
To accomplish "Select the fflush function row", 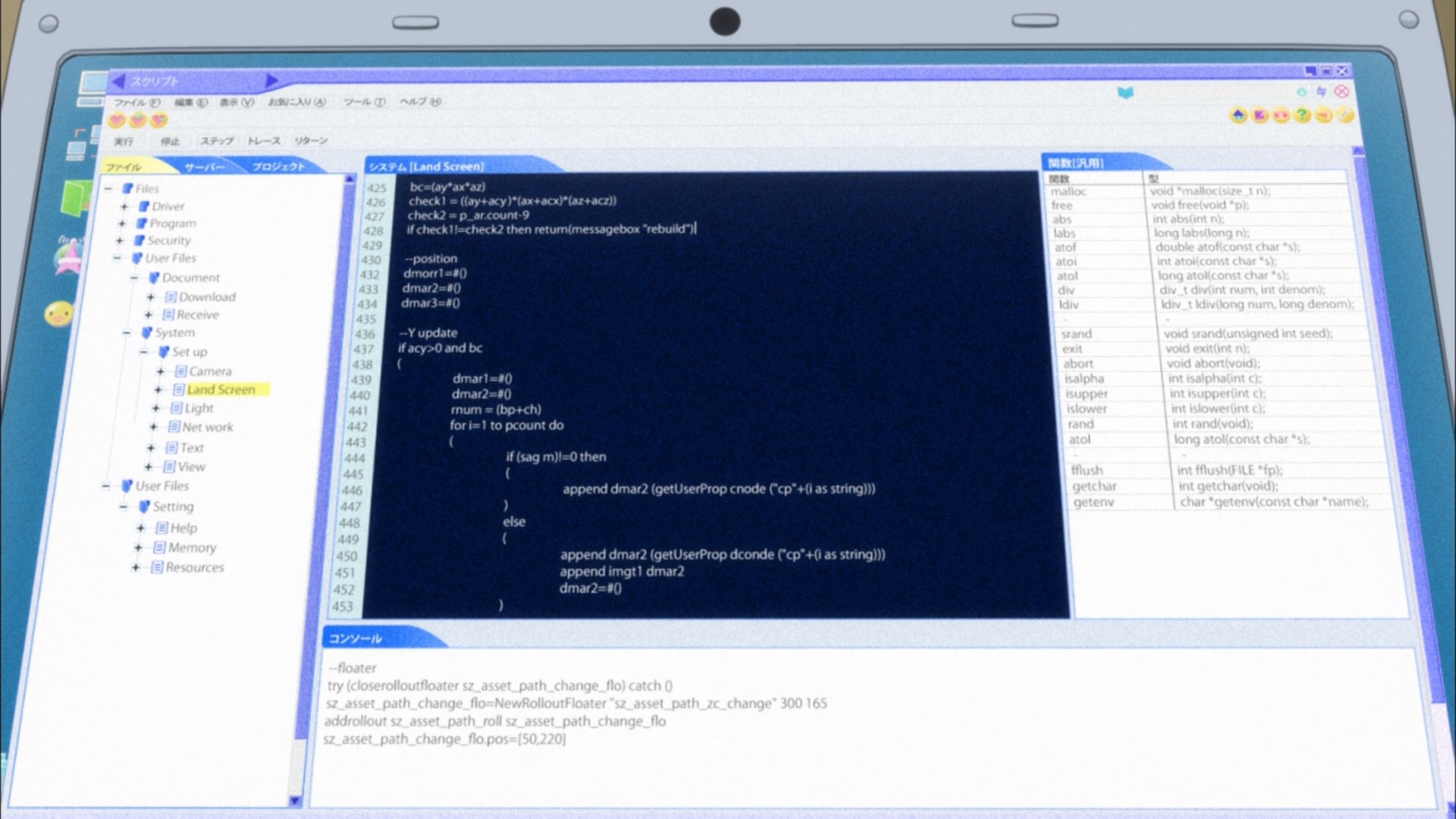I will coord(1227,470).
